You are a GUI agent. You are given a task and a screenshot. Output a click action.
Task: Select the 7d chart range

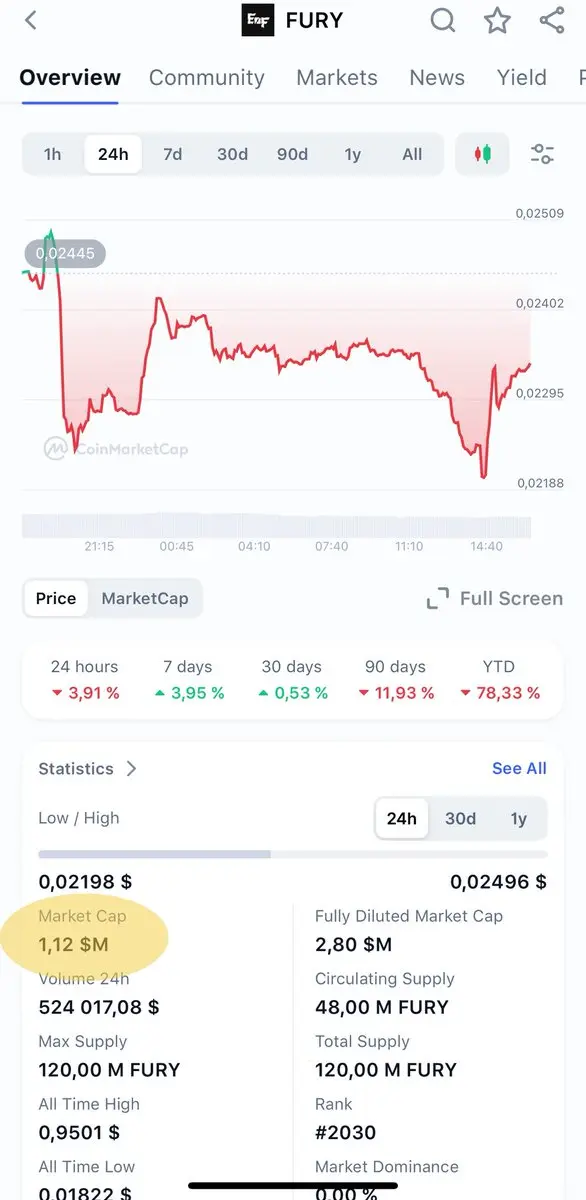[173, 154]
